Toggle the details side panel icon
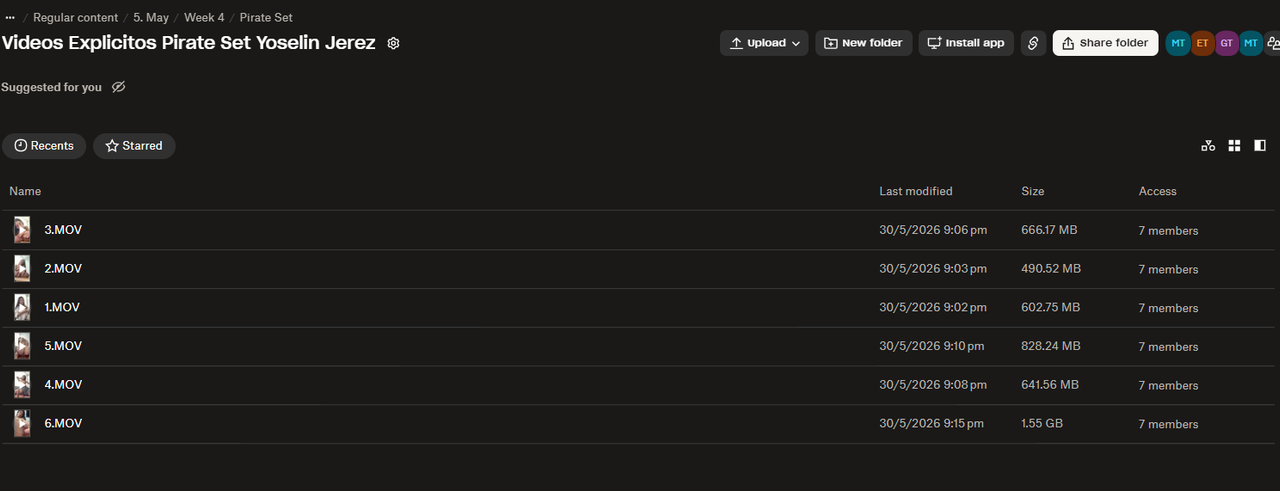This screenshot has width=1280, height=491. pos(1260,146)
